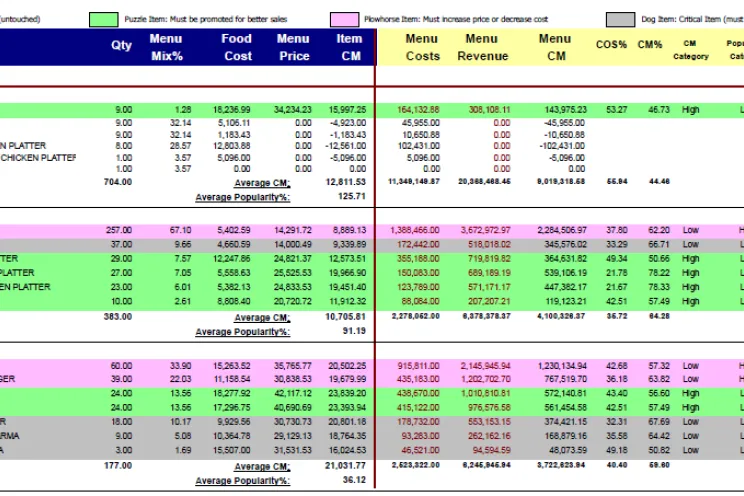Image resolution: width=744 pixels, height=496 pixels.
Task: Select the total quantity cell 383.00
Action: point(118,317)
